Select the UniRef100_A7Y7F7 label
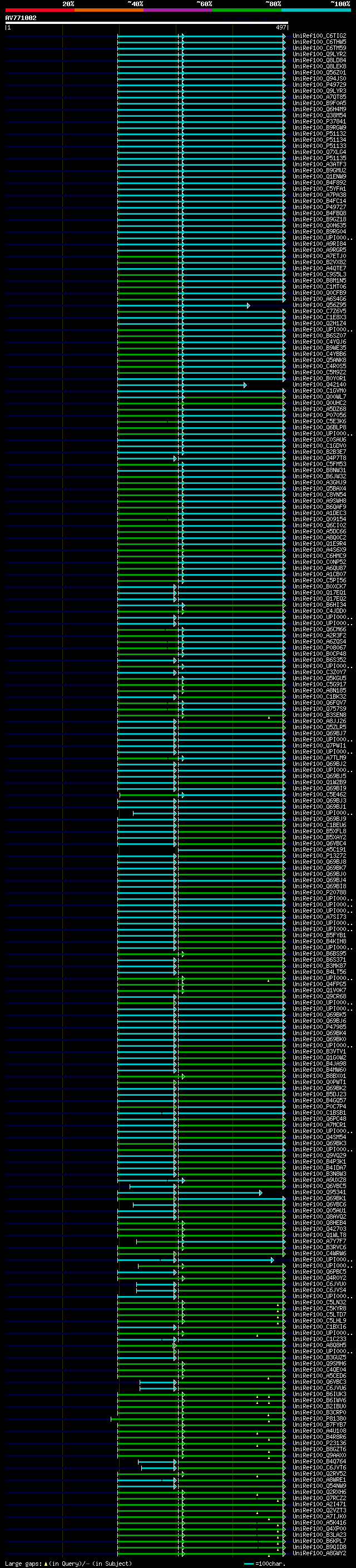The image size is (356, 1568). tap(319, 1241)
